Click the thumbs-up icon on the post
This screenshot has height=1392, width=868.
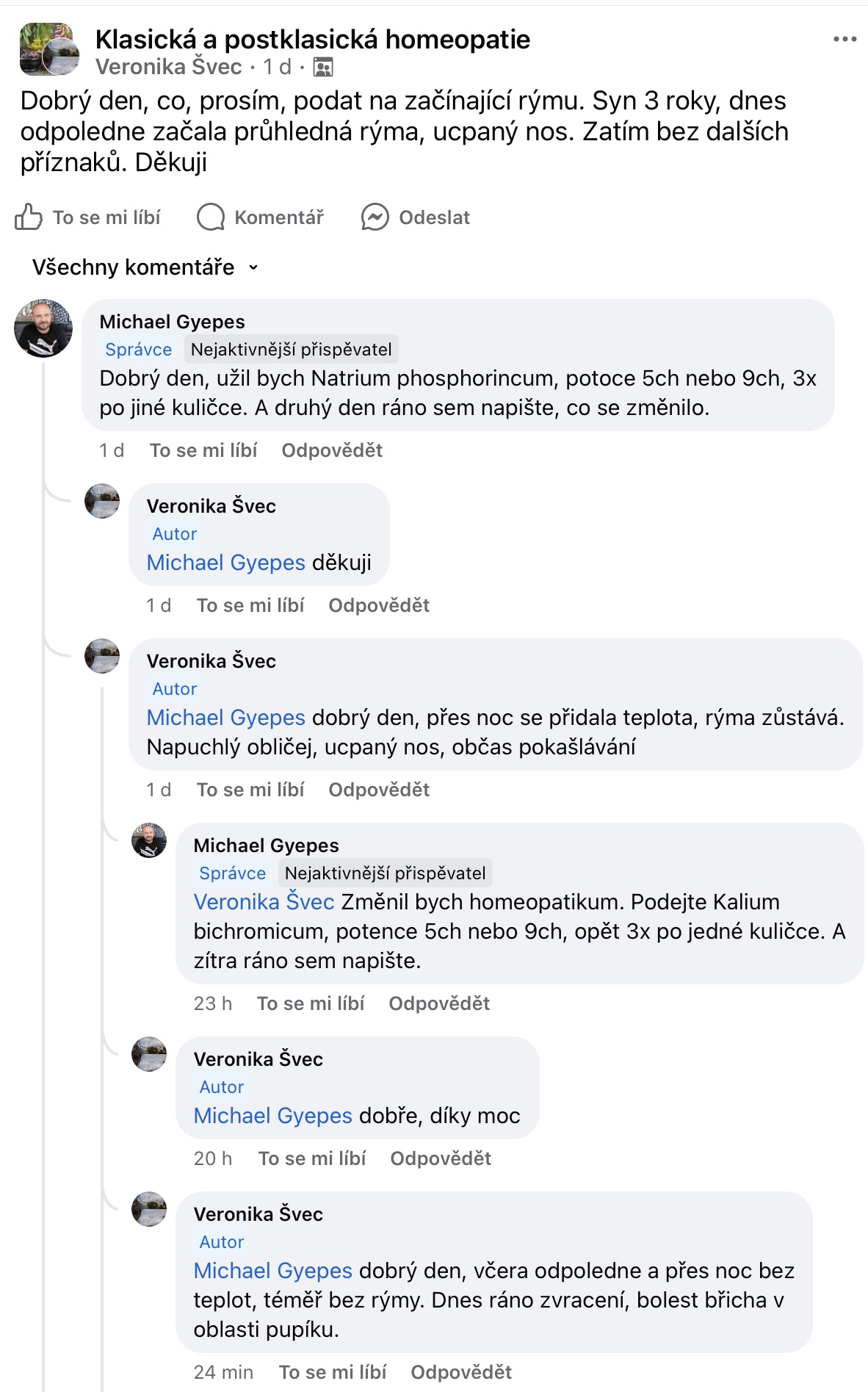[29, 217]
